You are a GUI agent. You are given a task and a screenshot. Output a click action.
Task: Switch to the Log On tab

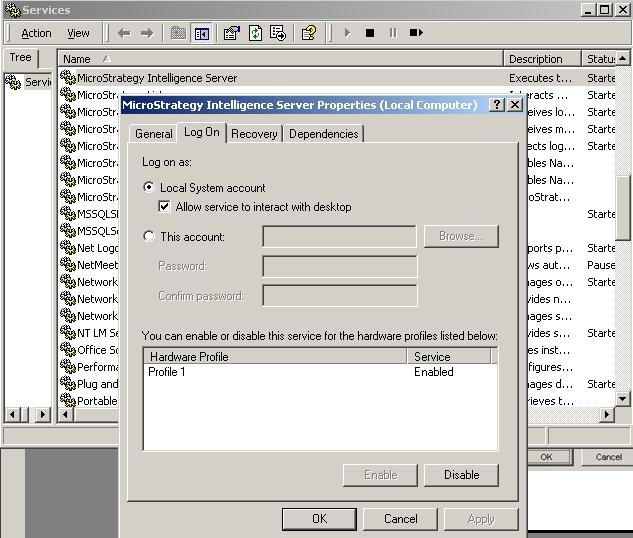click(201, 132)
